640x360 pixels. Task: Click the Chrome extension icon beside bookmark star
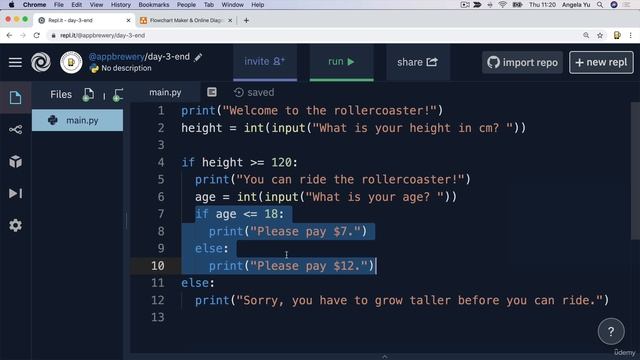click(617, 36)
